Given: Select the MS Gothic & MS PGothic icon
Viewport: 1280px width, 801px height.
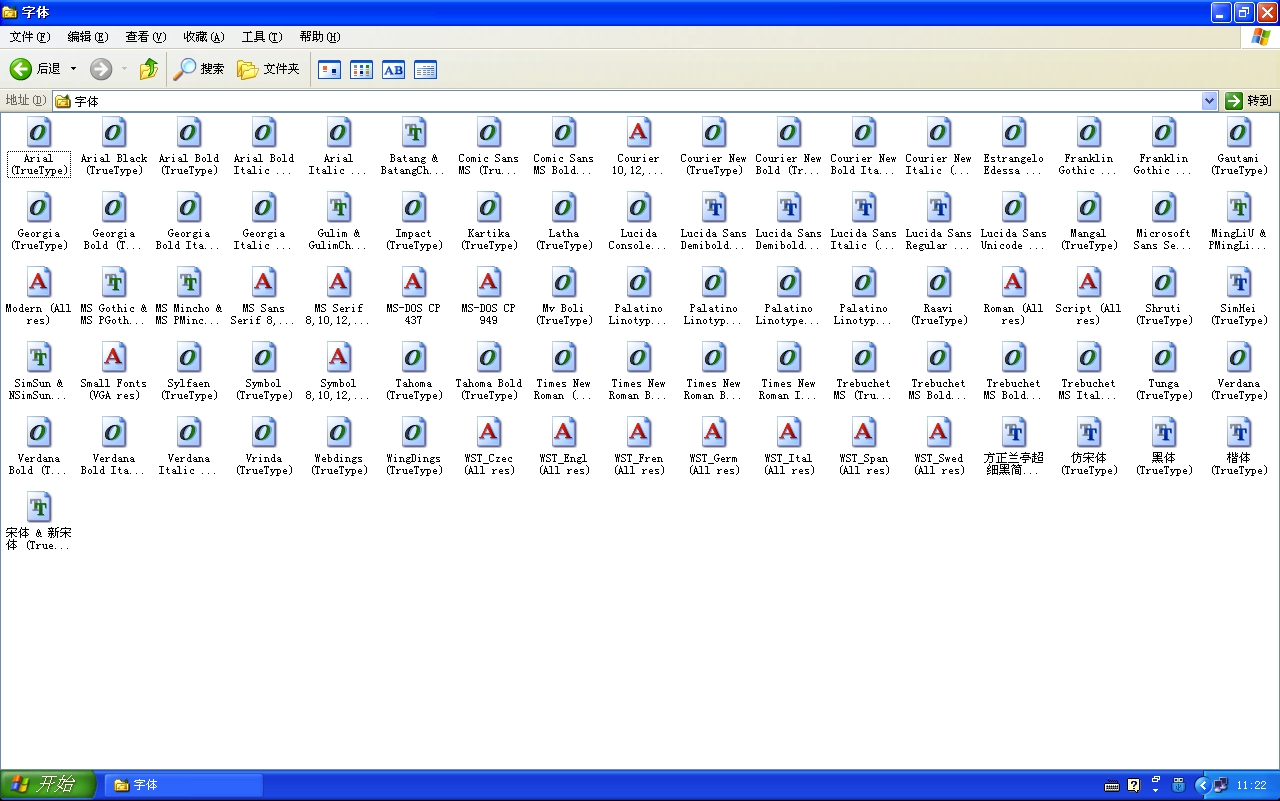Looking at the screenshot, I should tap(114, 282).
